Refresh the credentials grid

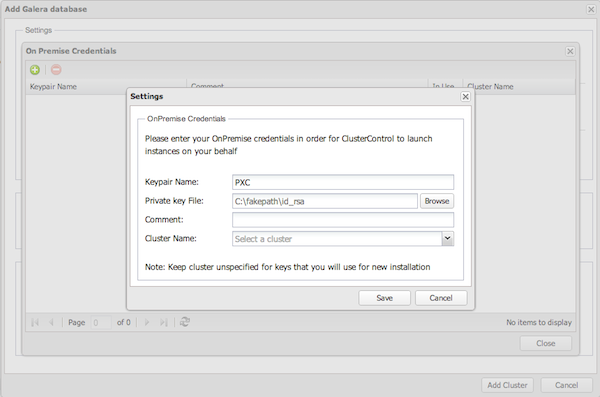point(185,322)
